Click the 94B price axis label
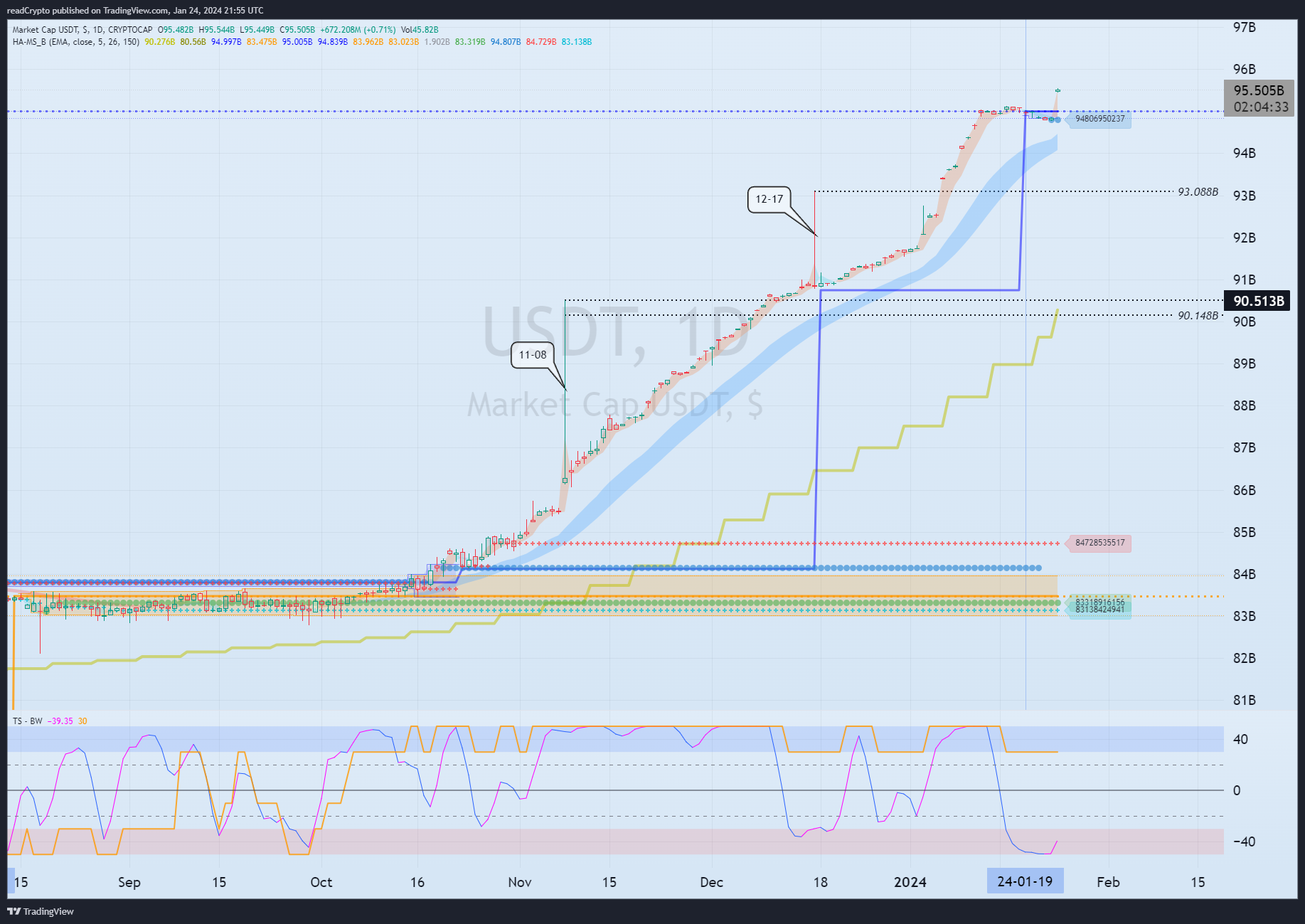Viewport: 1305px width, 924px height. [x=1245, y=153]
